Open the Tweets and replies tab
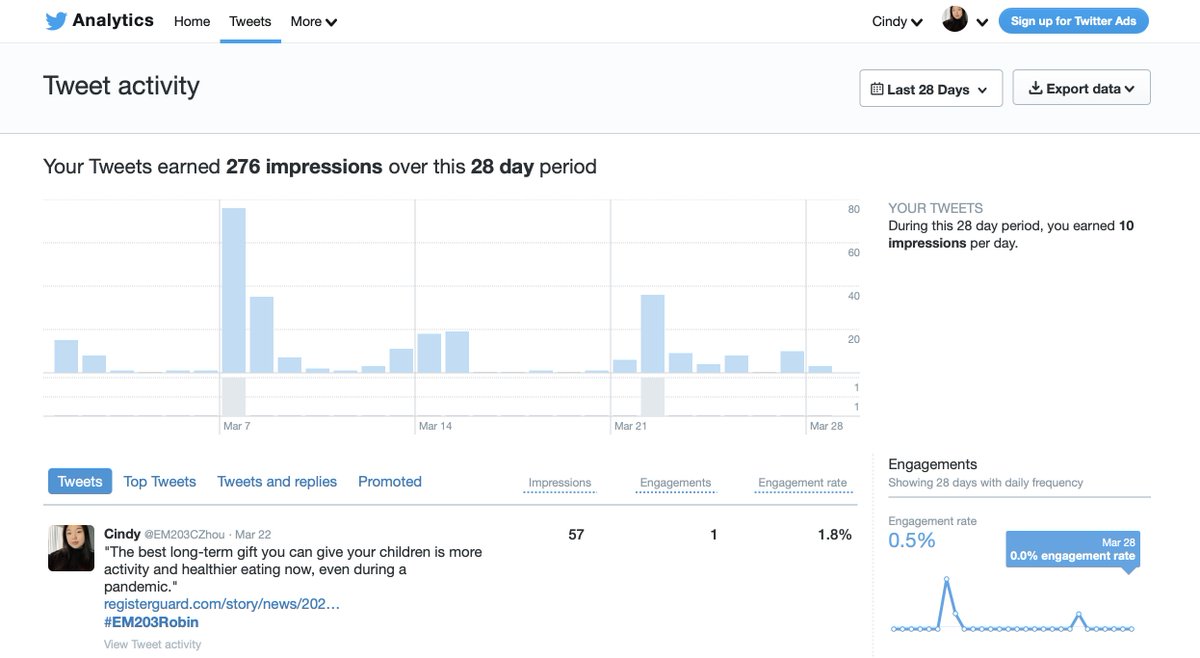1200x658 pixels. coord(277,481)
